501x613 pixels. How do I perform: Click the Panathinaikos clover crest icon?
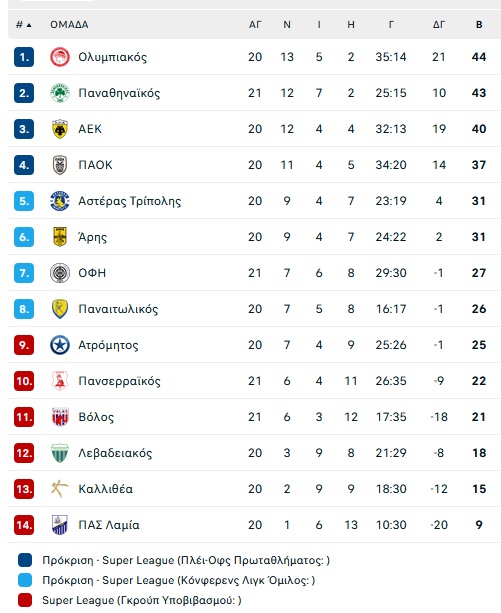60,93
